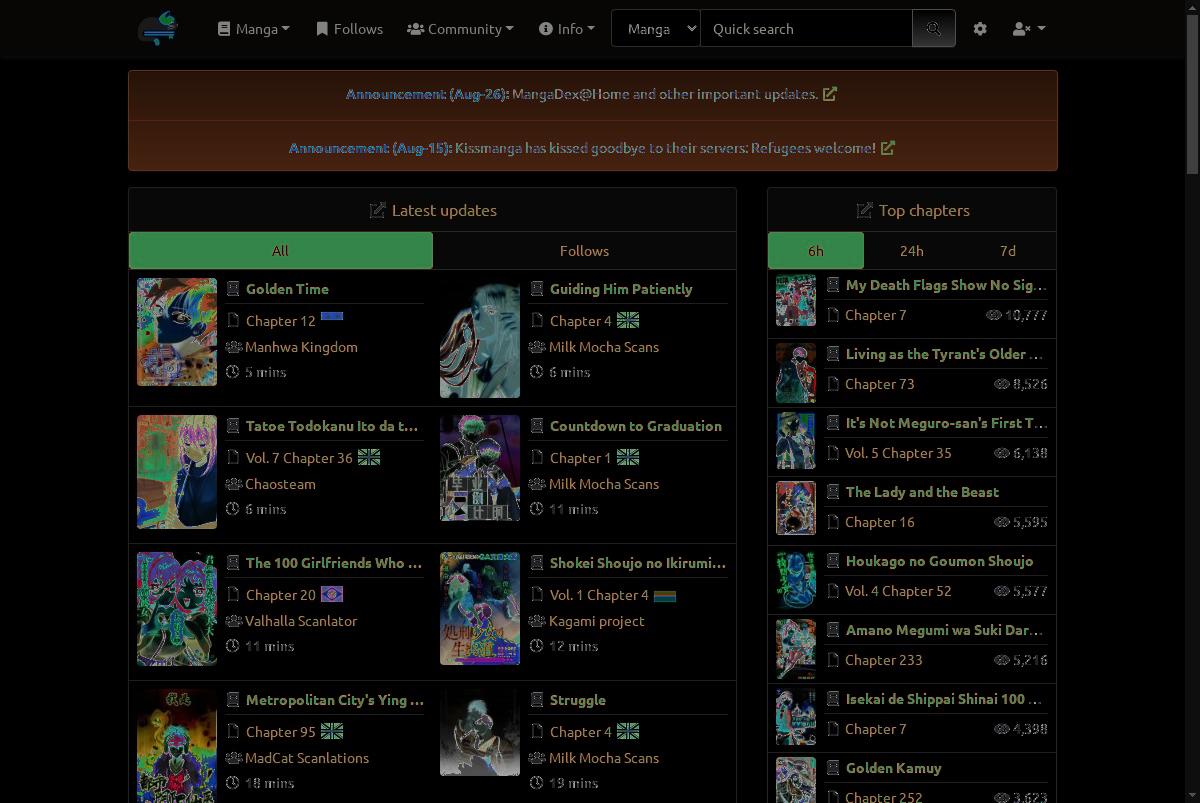Click the MangaDex logo in navbar
The width and height of the screenshot is (1200, 803).
158,28
